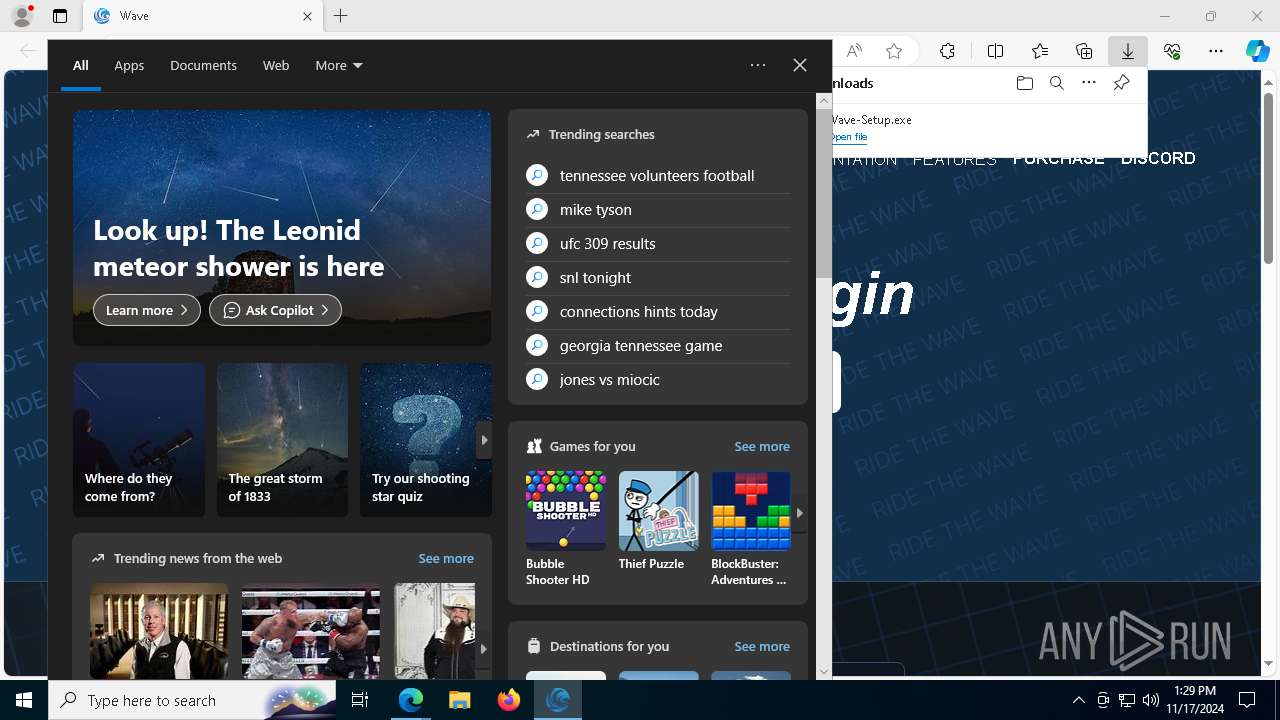Show next games carousel arrow
The image size is (1280, 720).
tap(799, 512)
